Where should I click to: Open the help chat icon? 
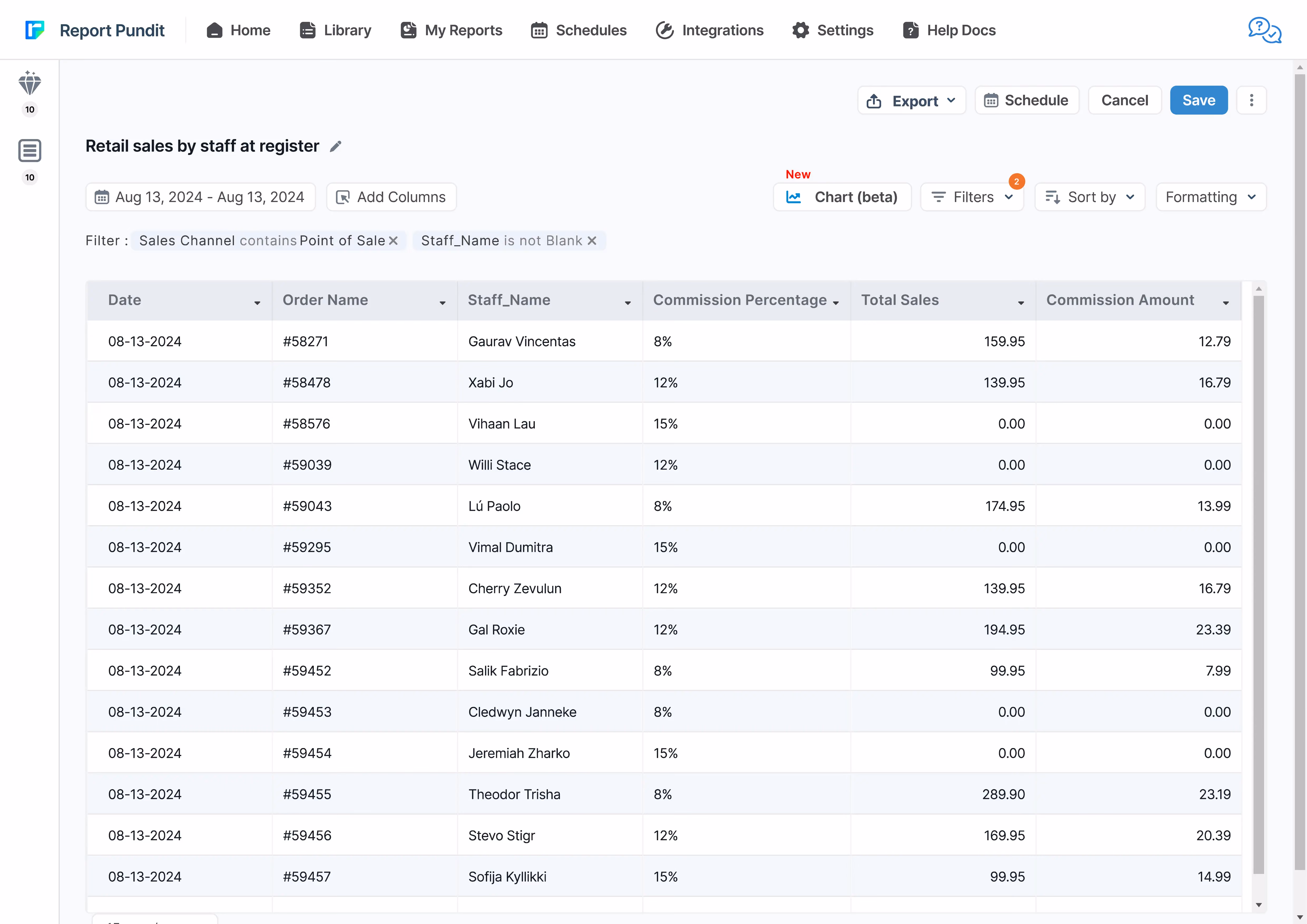click(x=1264, y=30)
